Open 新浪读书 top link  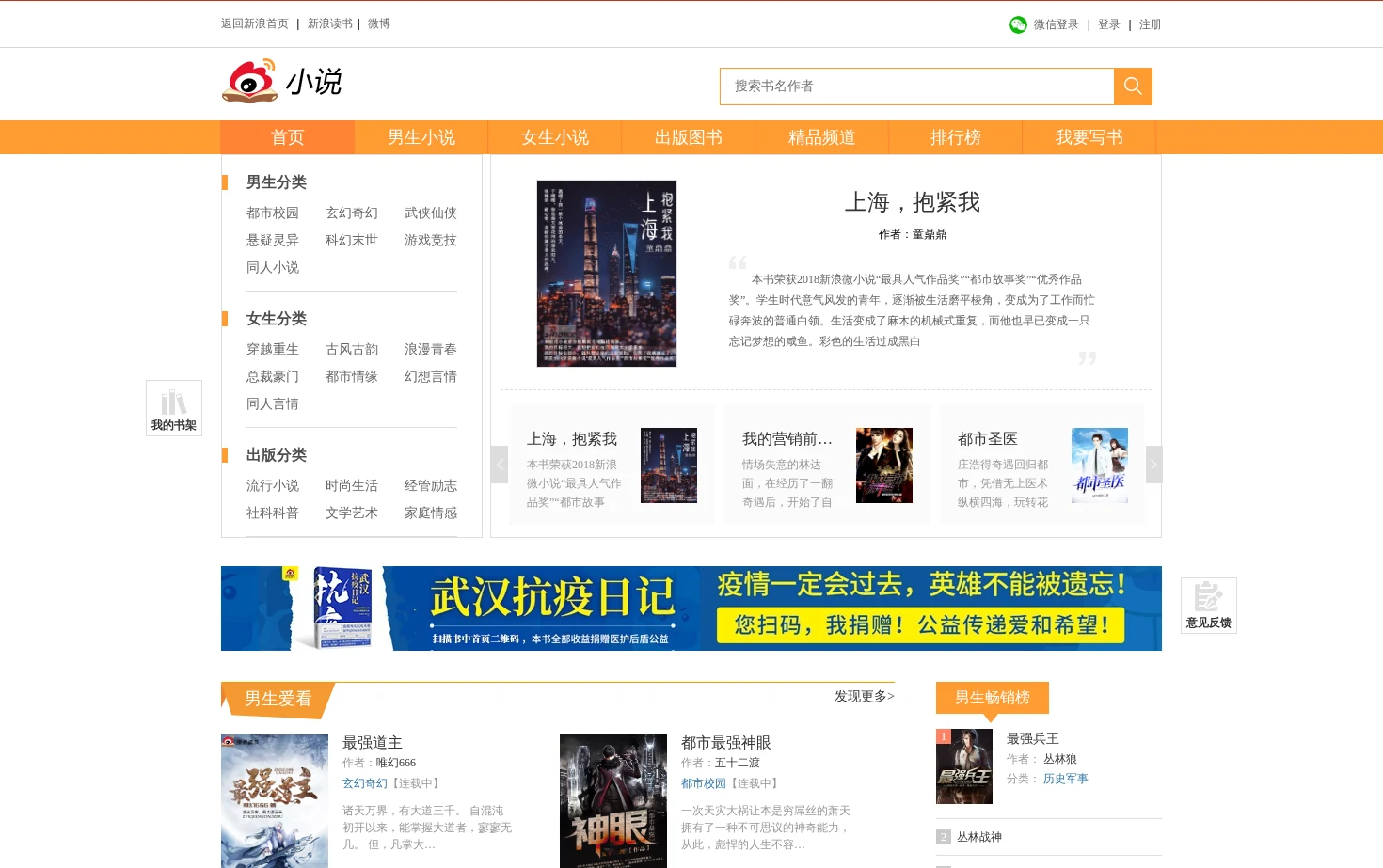[330, 24]
